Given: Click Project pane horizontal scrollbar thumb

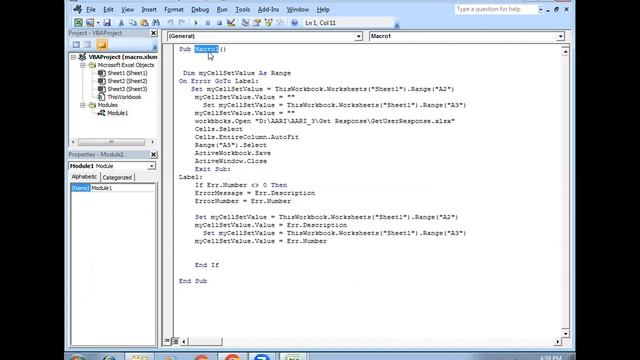Looking at the screenshot, I should point(111,142).
